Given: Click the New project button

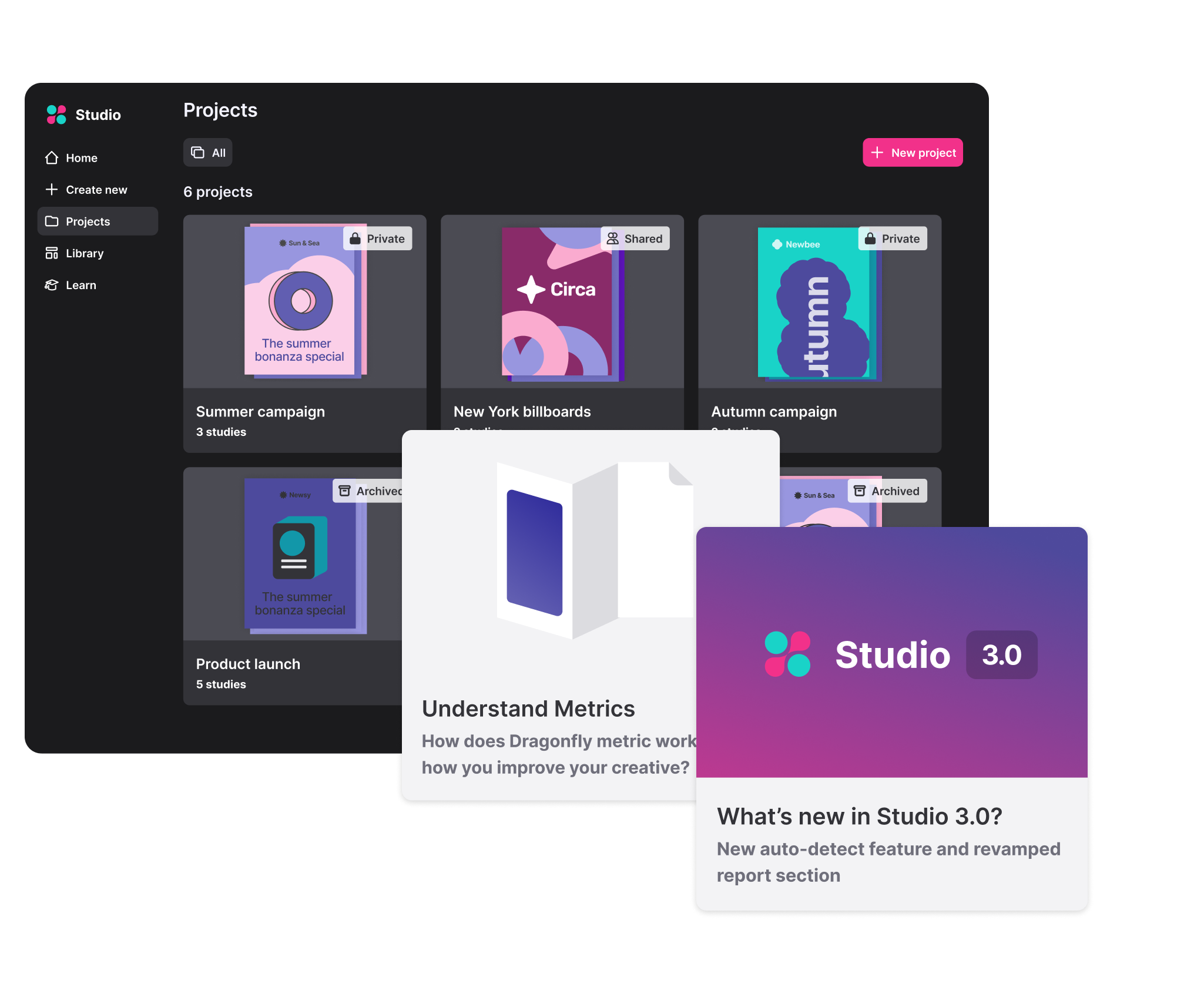Looking at the screenshot, I should click(913, 152).
